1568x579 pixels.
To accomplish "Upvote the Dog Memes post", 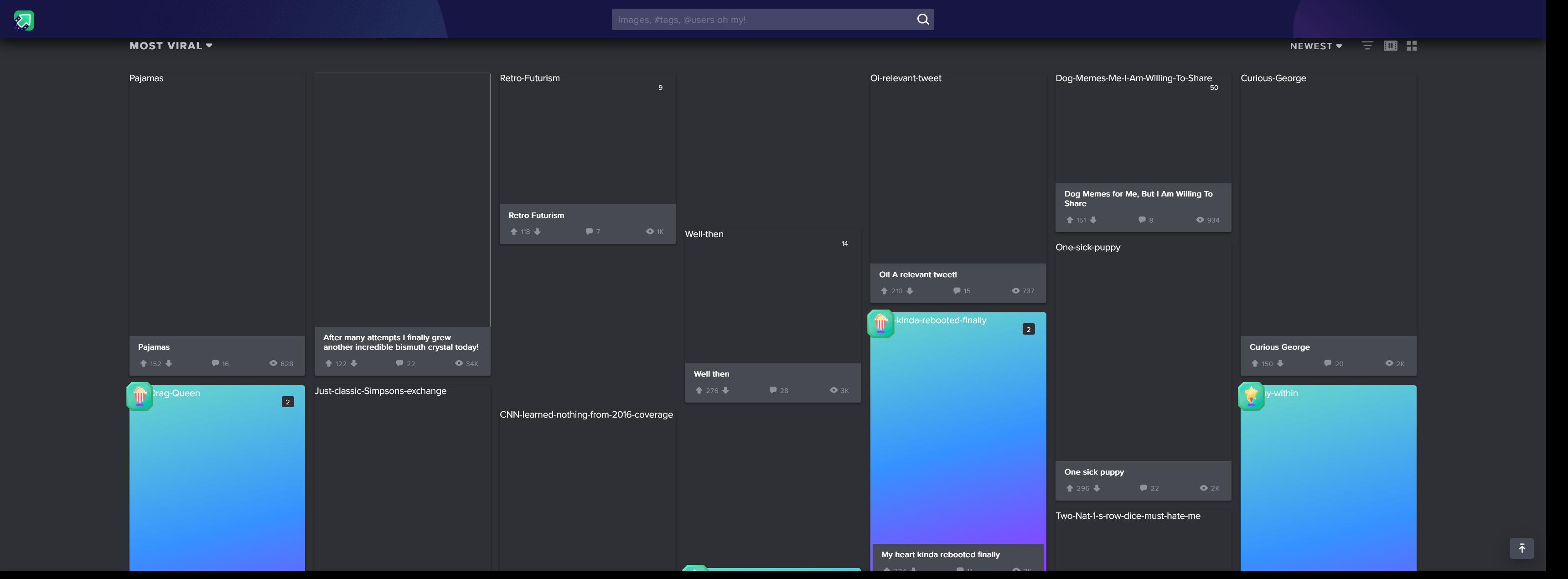I will (x=1070, y=220).
